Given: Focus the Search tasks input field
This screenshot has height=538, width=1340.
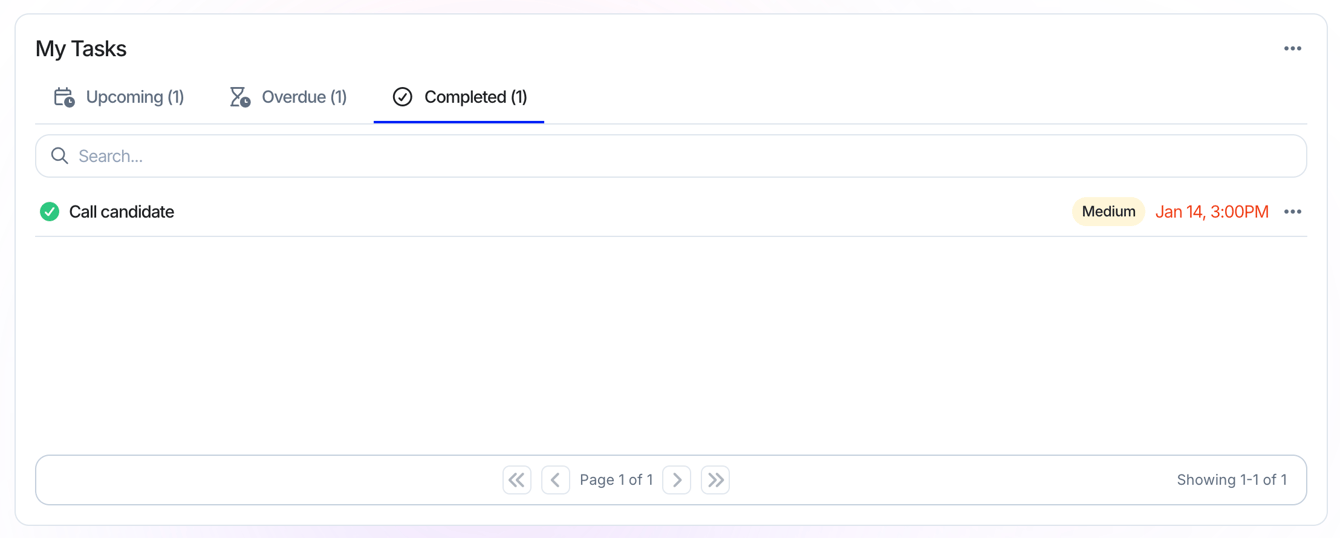Looking at the screenshot, I should 671,156.
